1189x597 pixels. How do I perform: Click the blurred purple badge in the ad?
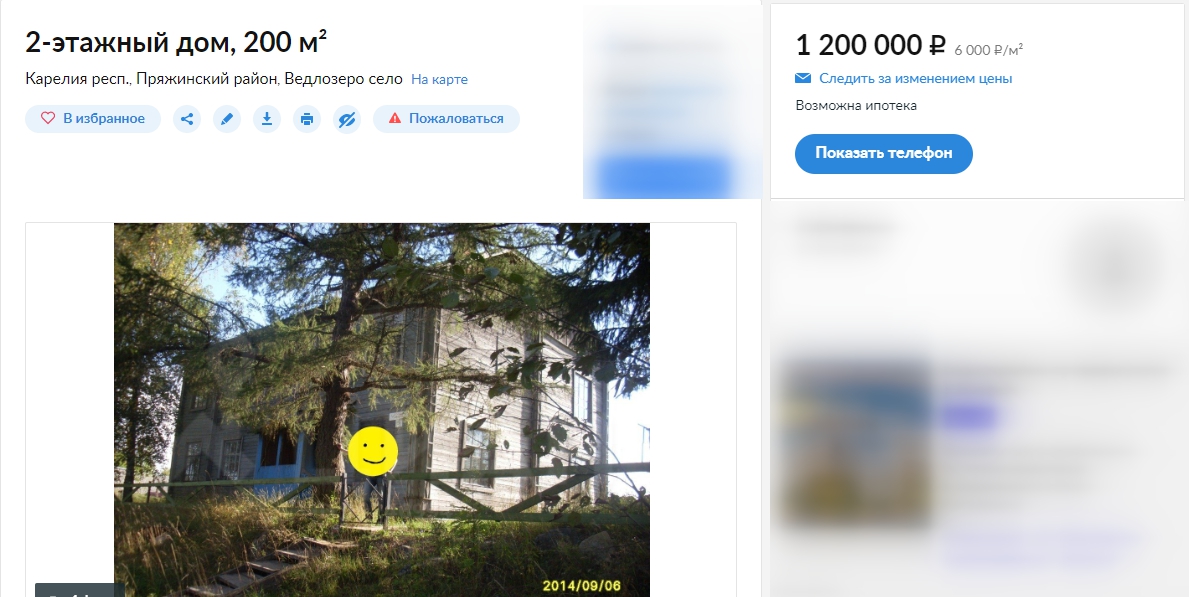click(x=969, y=416)
